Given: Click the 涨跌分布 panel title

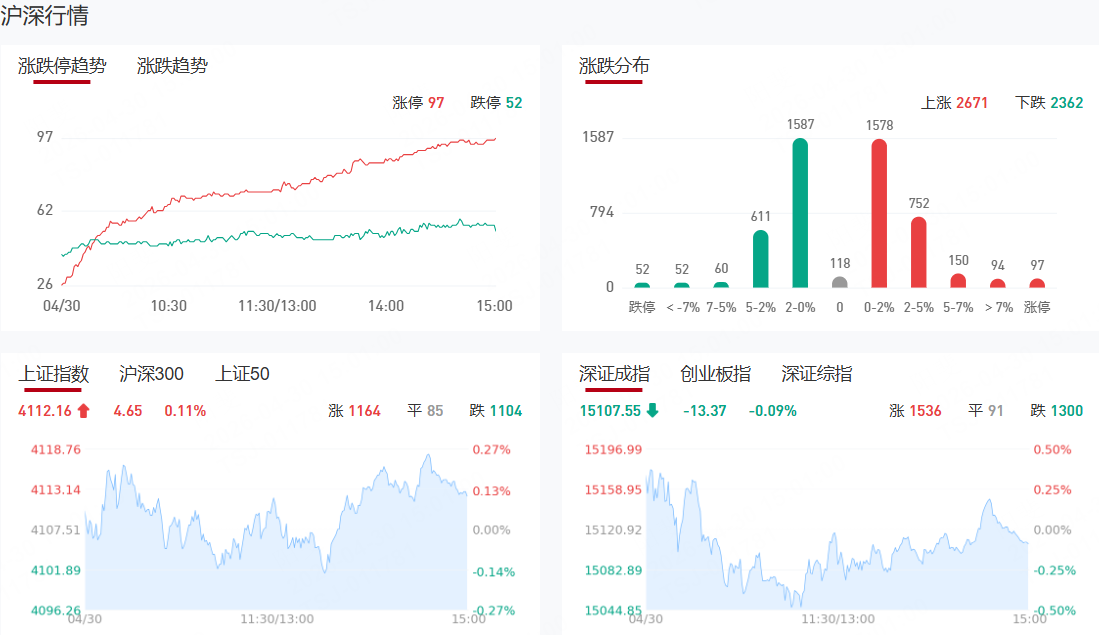Looking at the screenshot, I should 614,66.
